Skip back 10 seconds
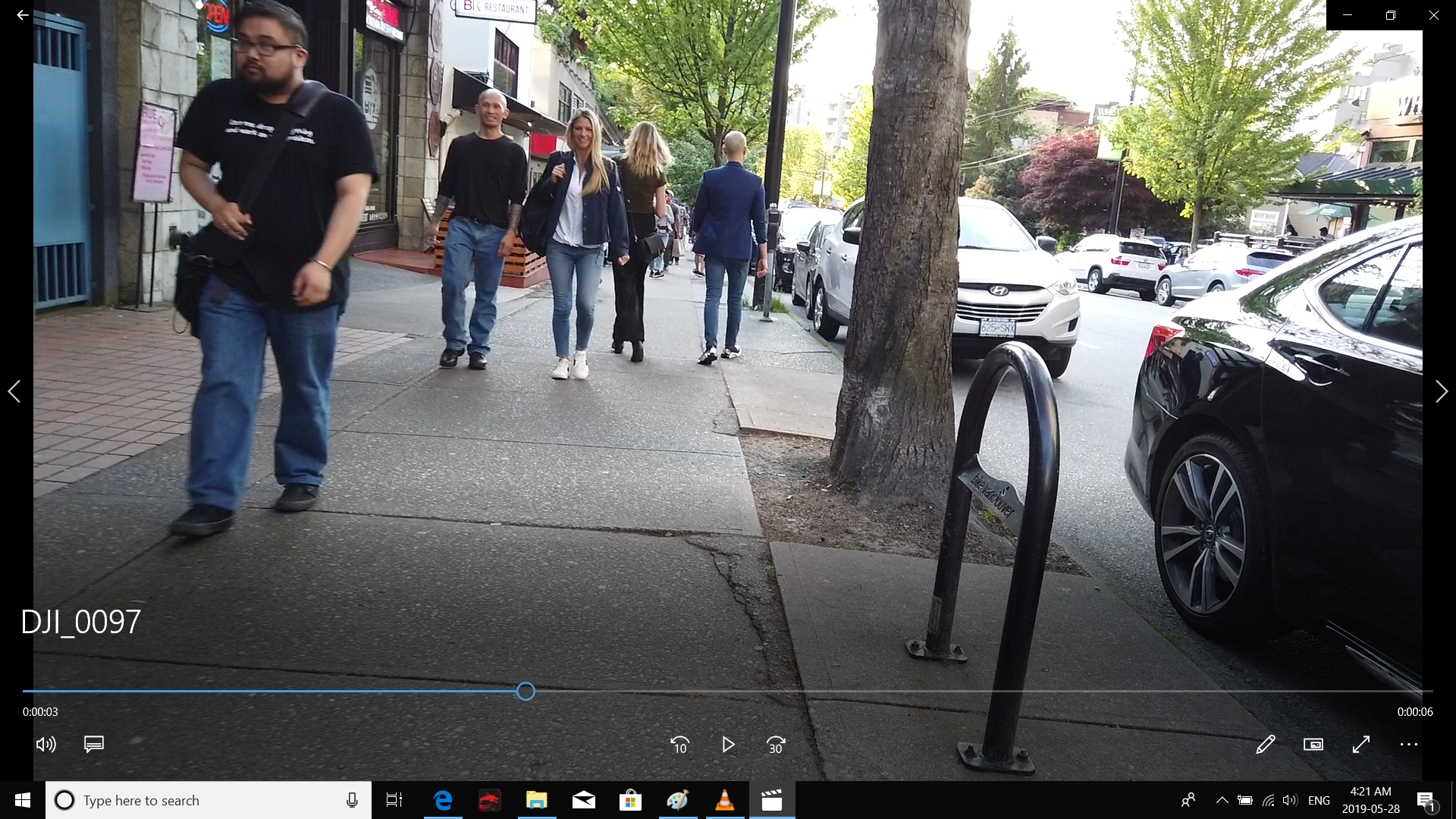This screenshot has height=819, width=1456. point(680,745)
